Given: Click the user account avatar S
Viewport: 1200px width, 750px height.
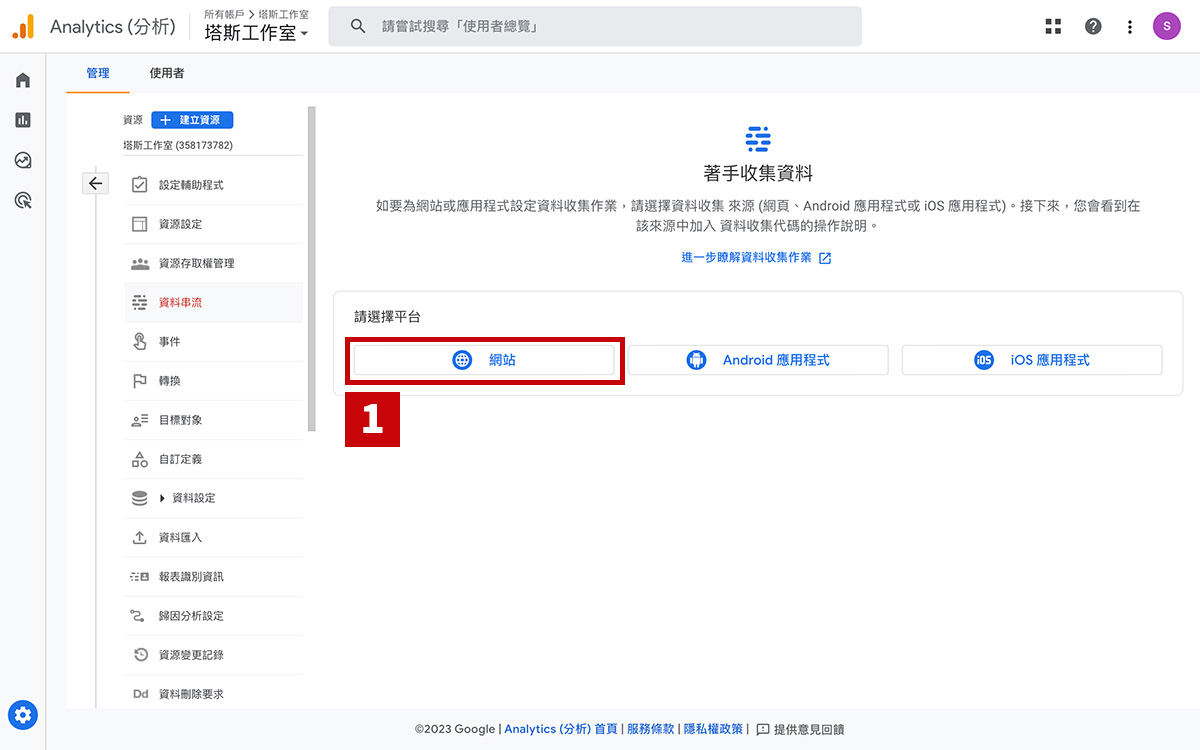Looking at the screenshot, I should [x=1167, y=27].
